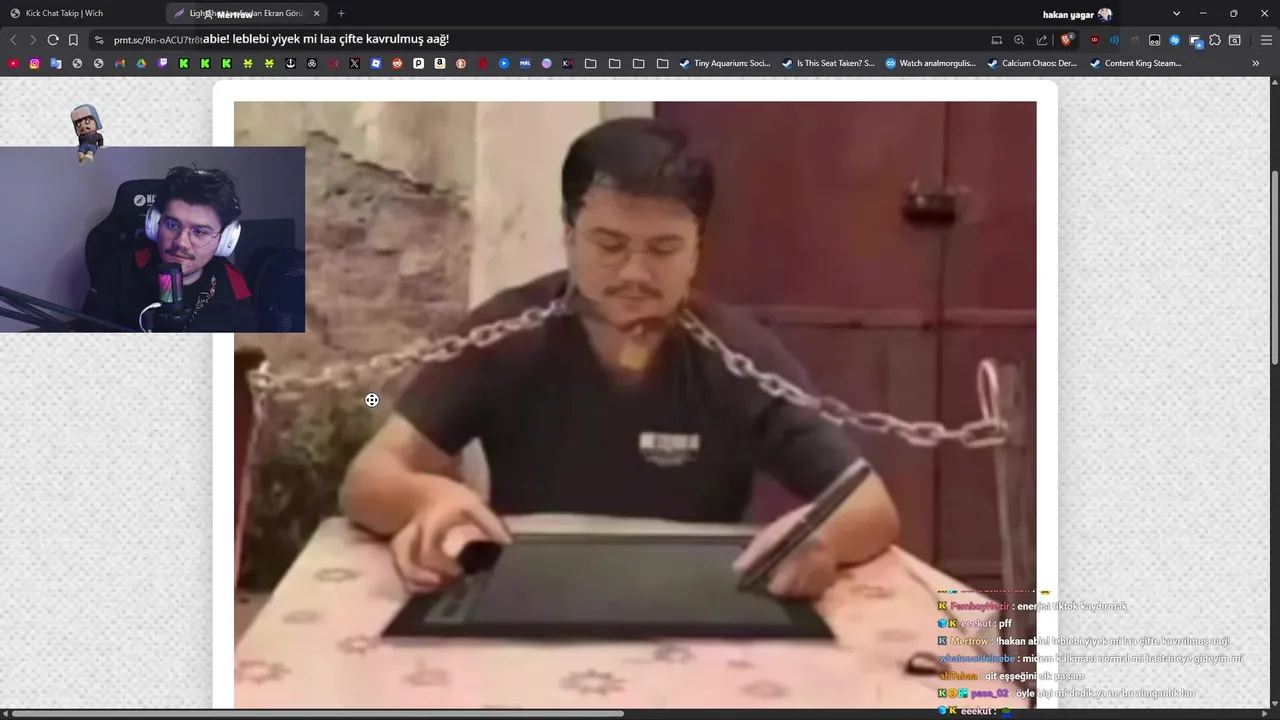1280x720 pixels.
Task: Reload the current page
Action: [53, 40]
